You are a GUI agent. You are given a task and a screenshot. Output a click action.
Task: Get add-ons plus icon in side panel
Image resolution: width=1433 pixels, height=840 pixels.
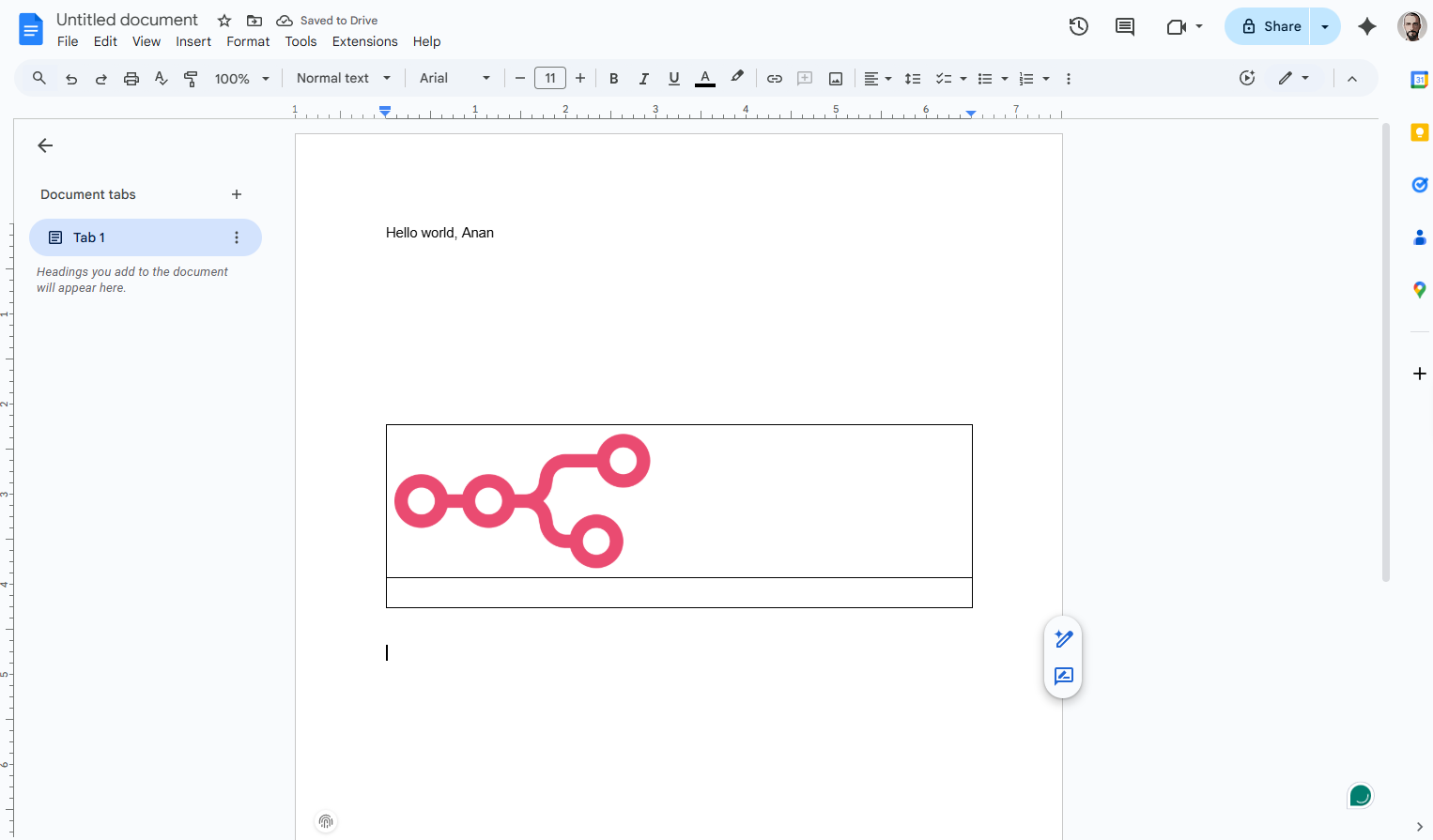1420,374
